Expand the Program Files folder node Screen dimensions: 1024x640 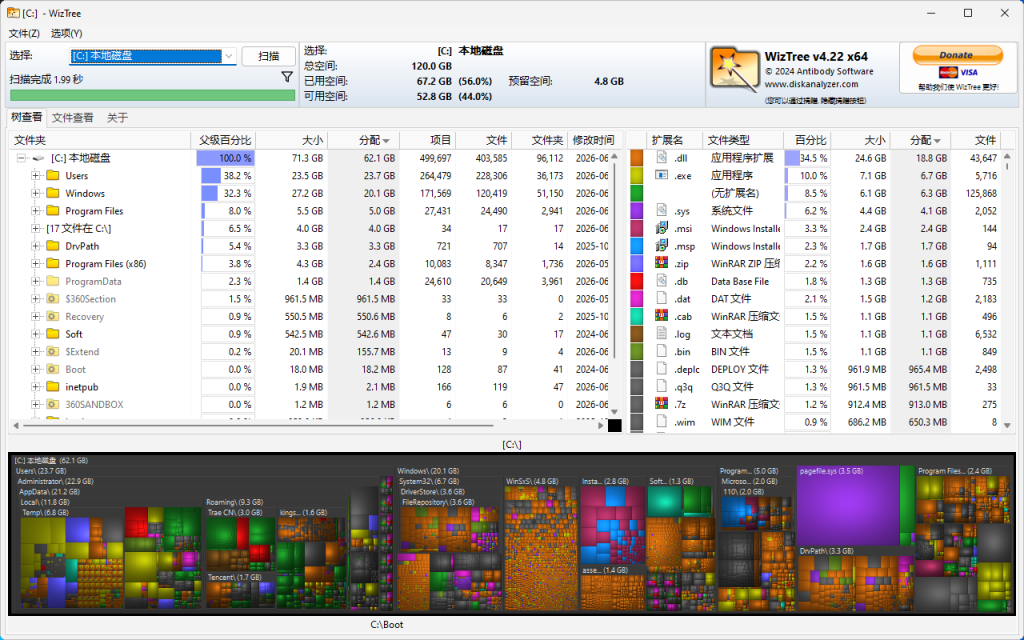[x=36, y=211]
